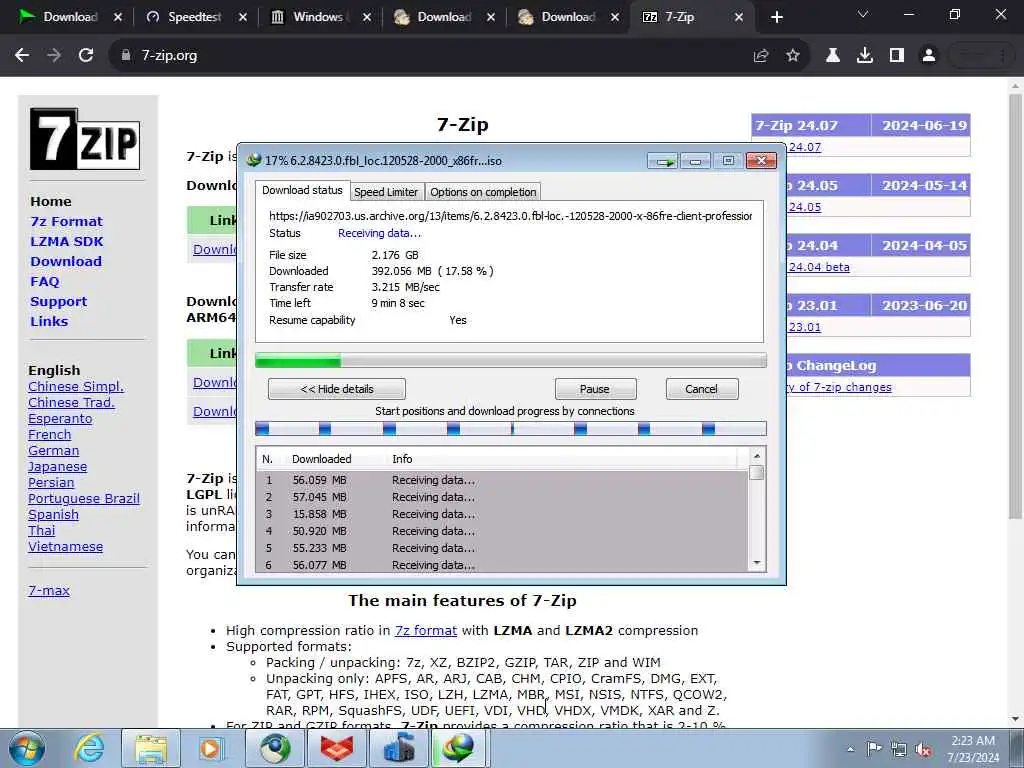Switch language to Chinese Simpl.
Screen dimensions: 1024x768
[76, 387]
